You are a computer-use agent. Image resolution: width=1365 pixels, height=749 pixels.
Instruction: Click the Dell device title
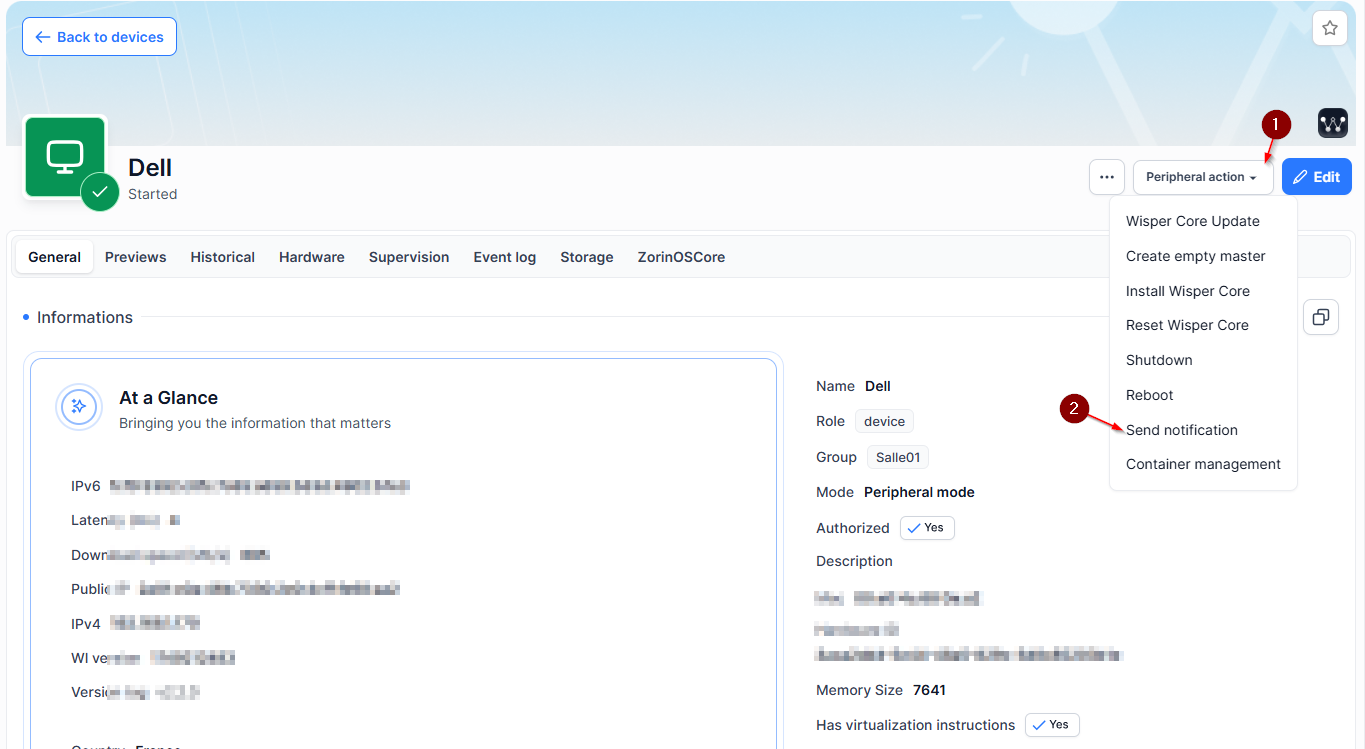150,167
